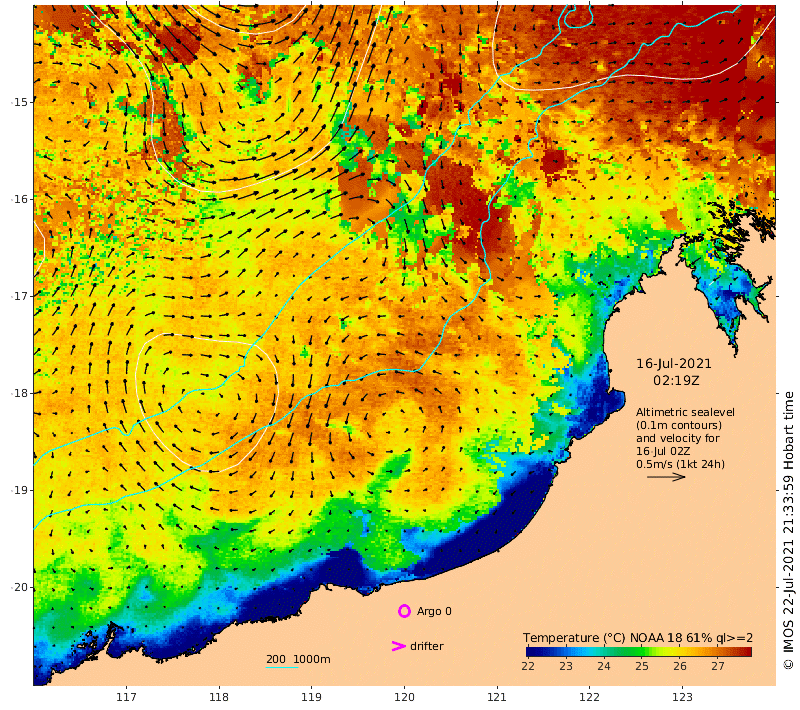Click latitude axis label -20
The image size is (800, 710).
pos(19,587)
